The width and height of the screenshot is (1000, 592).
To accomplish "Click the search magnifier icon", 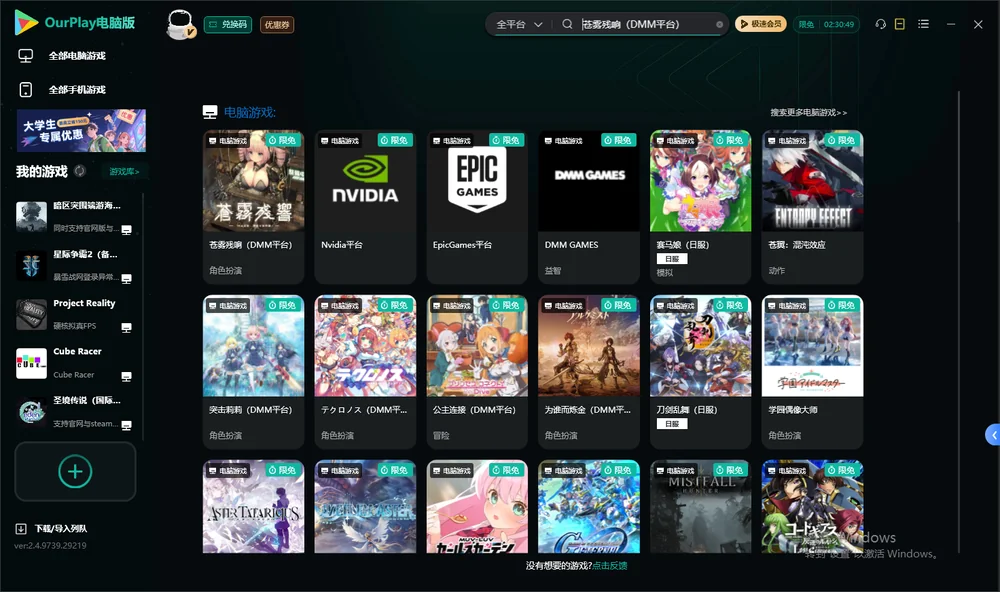I will point(567,24).
